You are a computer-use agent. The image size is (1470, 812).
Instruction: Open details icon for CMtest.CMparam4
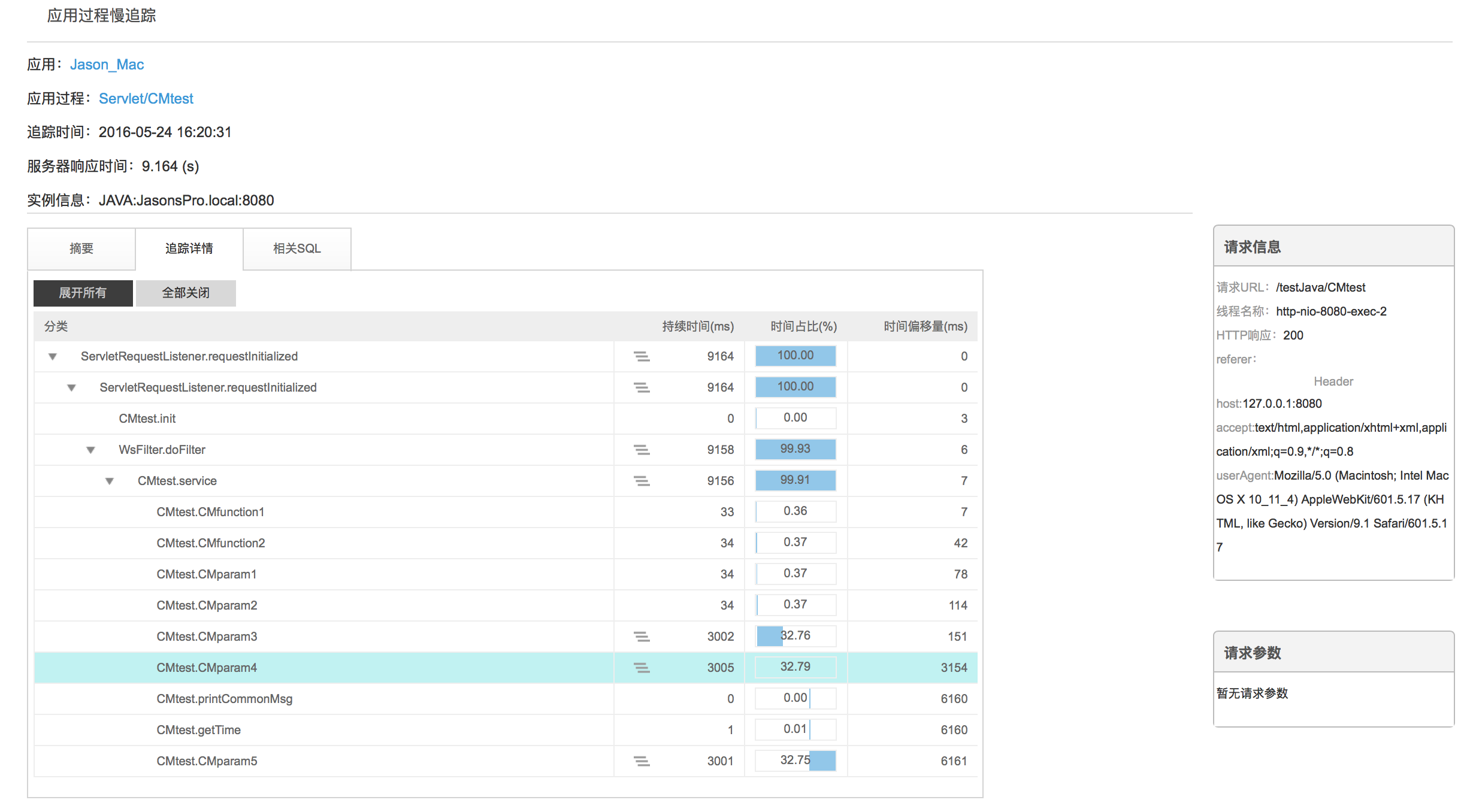642,668
